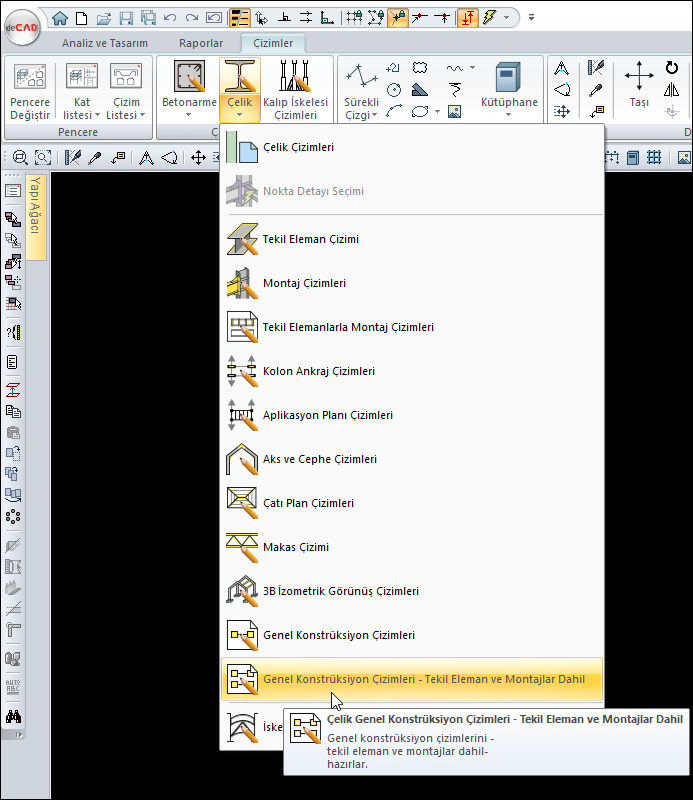Select the Çizimler ribbon tab
The height and width of the screenshot is (800, 693).
(273, 43)
